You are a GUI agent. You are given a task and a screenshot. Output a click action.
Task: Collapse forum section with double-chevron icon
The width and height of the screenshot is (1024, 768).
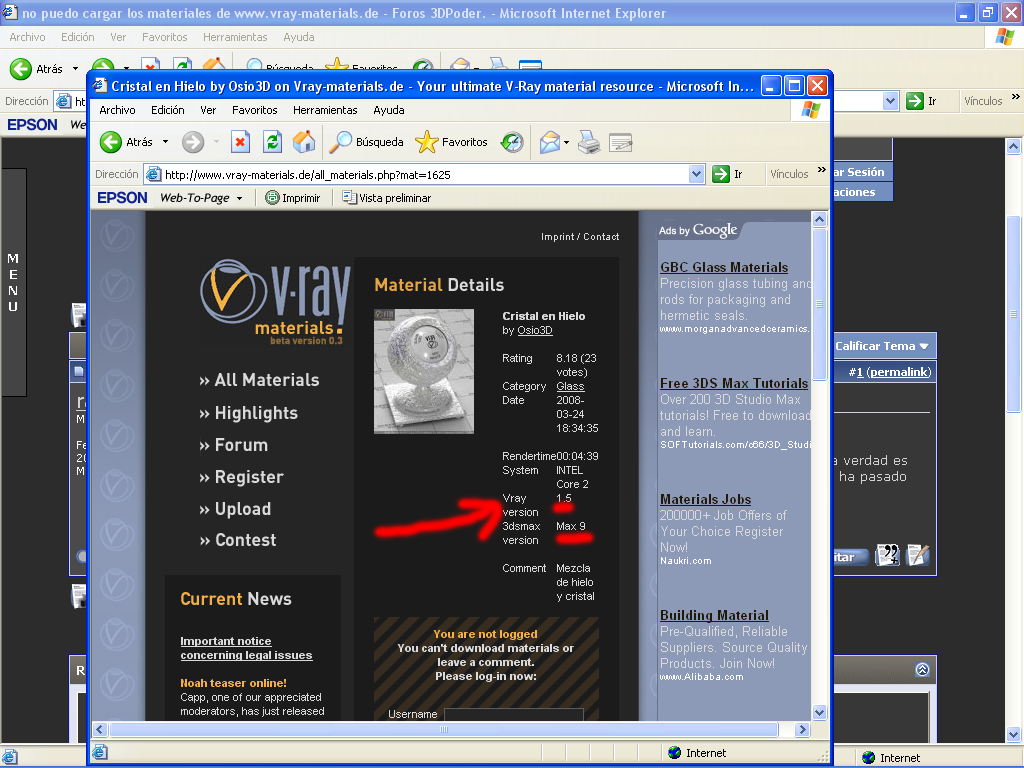(x=922, y=669)
